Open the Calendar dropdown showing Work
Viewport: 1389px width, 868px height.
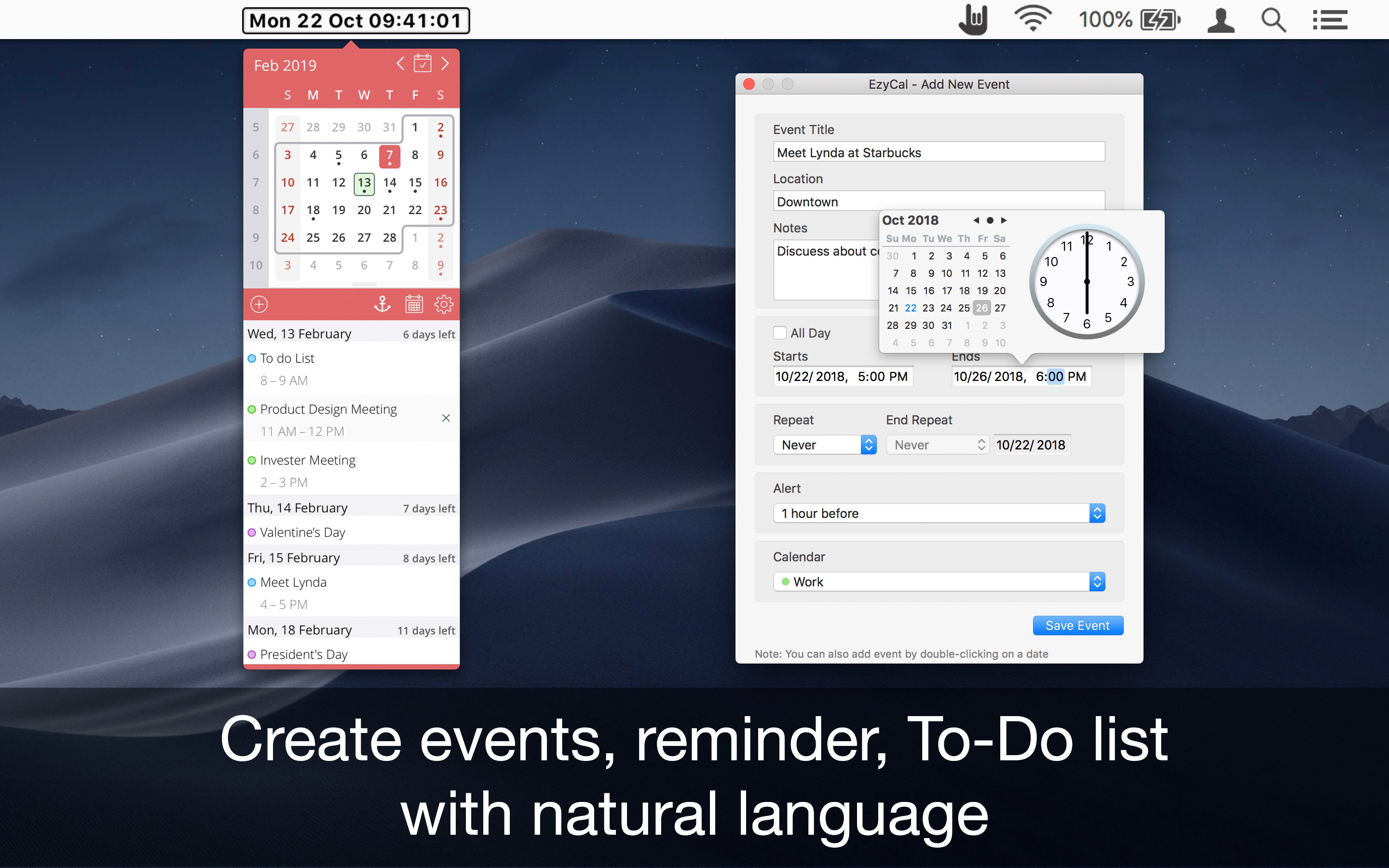pos(939,582)
